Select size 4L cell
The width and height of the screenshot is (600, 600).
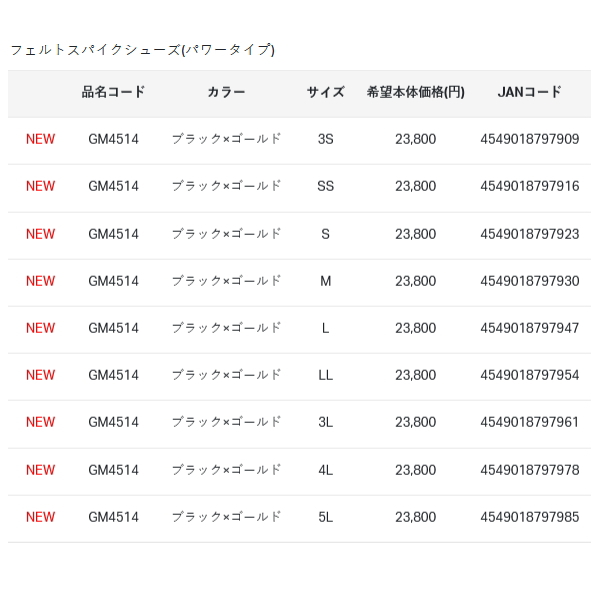tap(325, 470)
